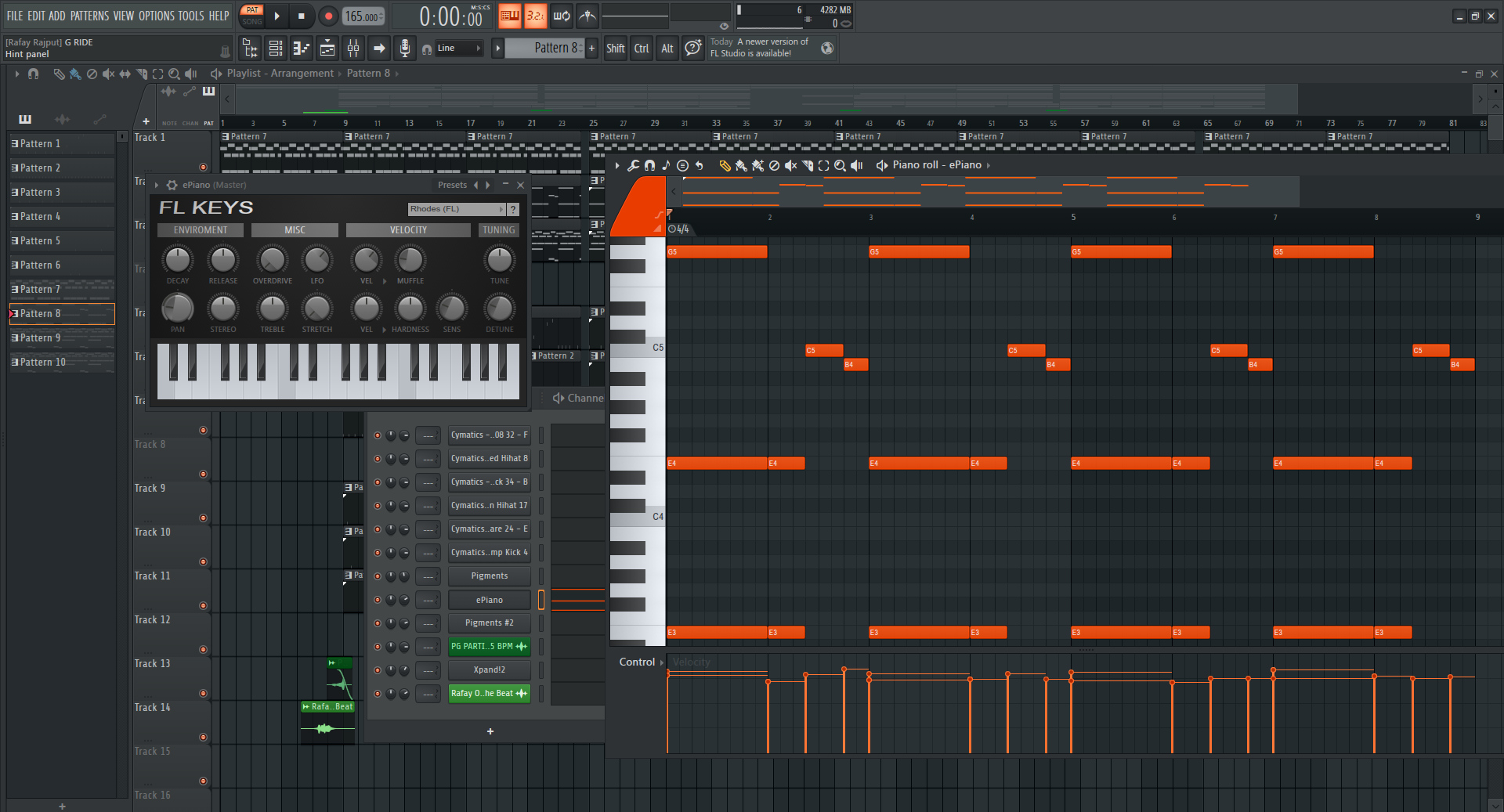Expand the Piano roll options menu arrow
The image size is (1504, 812).
[x=616, y=165]
